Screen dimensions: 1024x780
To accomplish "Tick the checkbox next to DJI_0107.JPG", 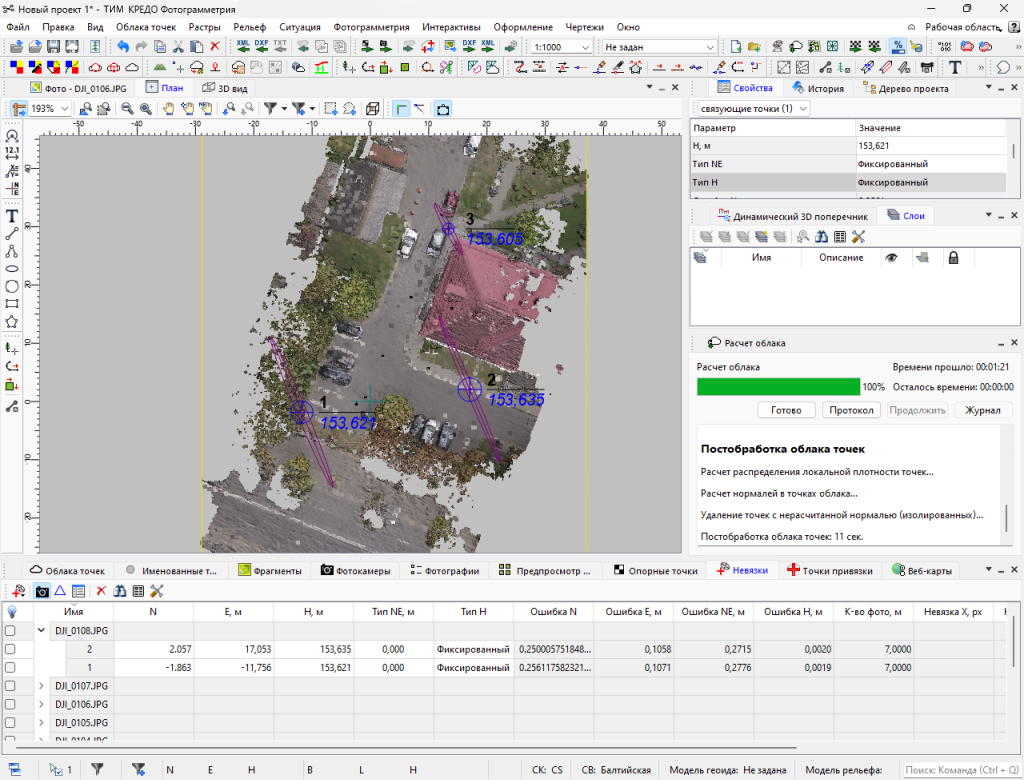I will [x=10, y=685].
